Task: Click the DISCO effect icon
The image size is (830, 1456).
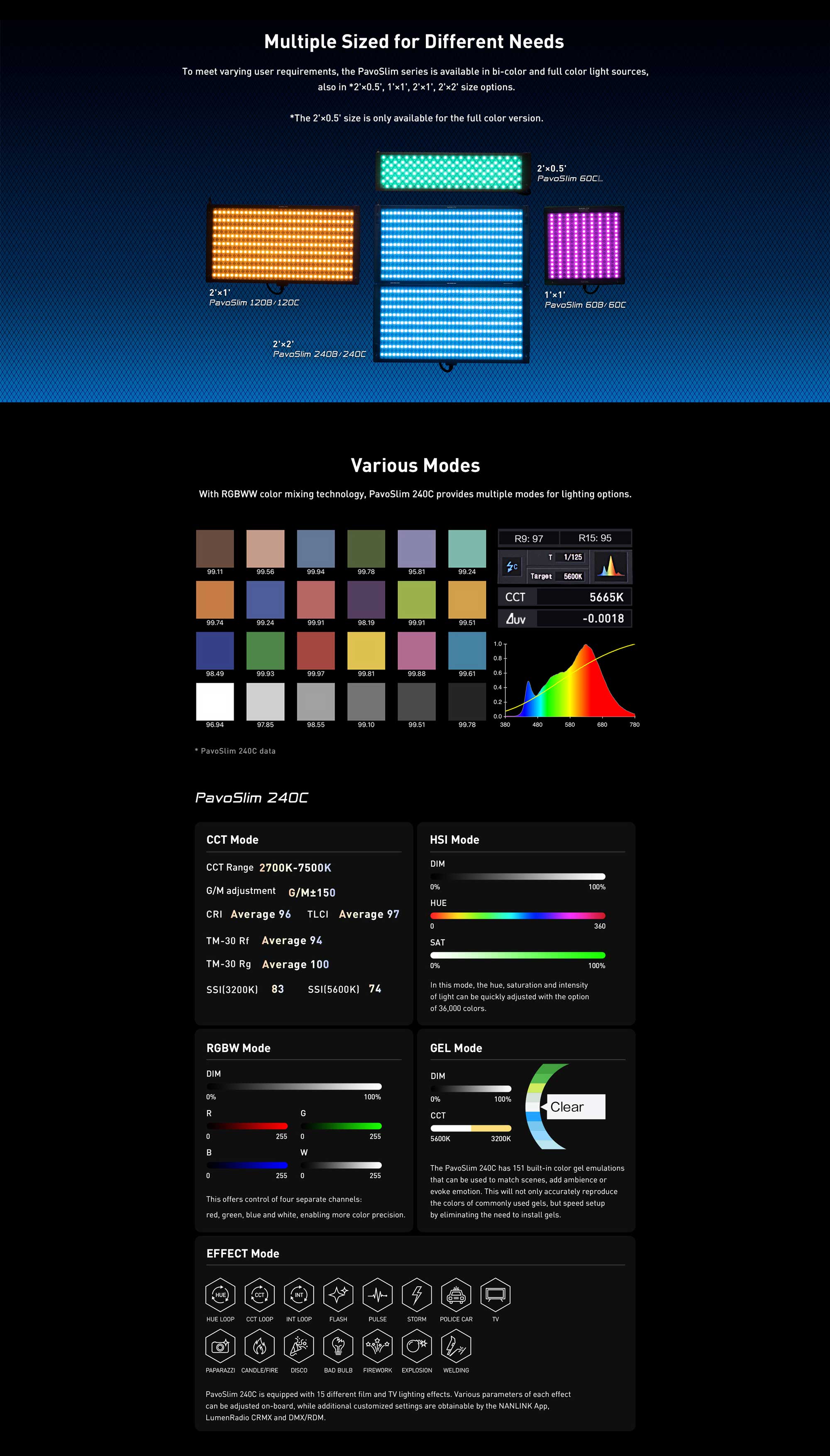Action: click(x=299, y=1346)
